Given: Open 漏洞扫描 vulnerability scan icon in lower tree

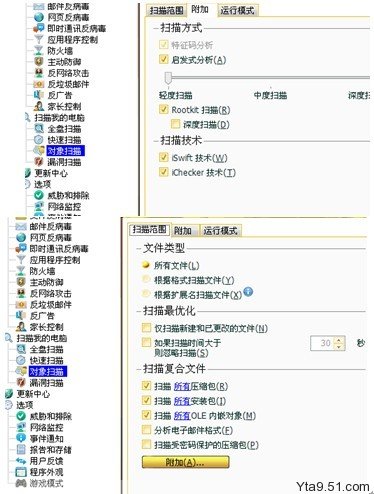Looking at the screenshot, I should [x=21, y=382].
